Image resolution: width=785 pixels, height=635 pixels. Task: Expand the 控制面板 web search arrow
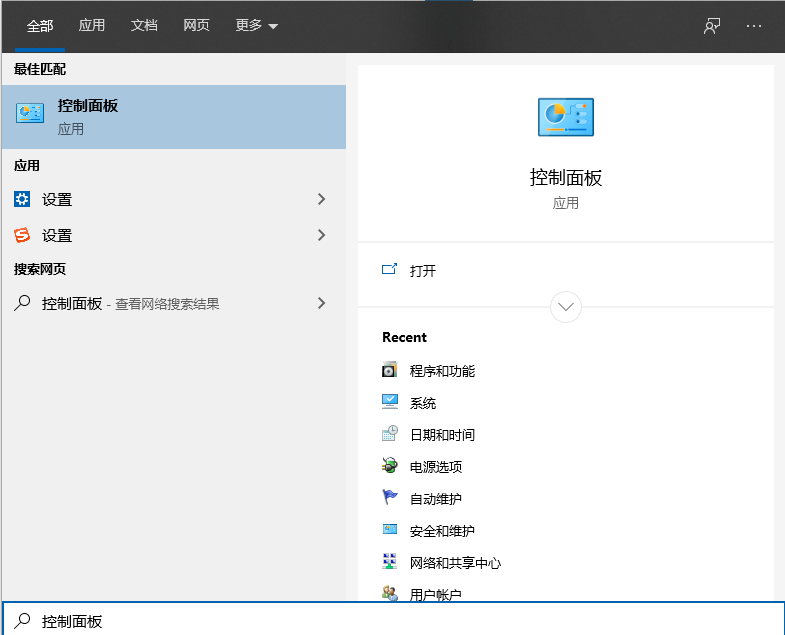pyautogui.click(x=321, y=303)
